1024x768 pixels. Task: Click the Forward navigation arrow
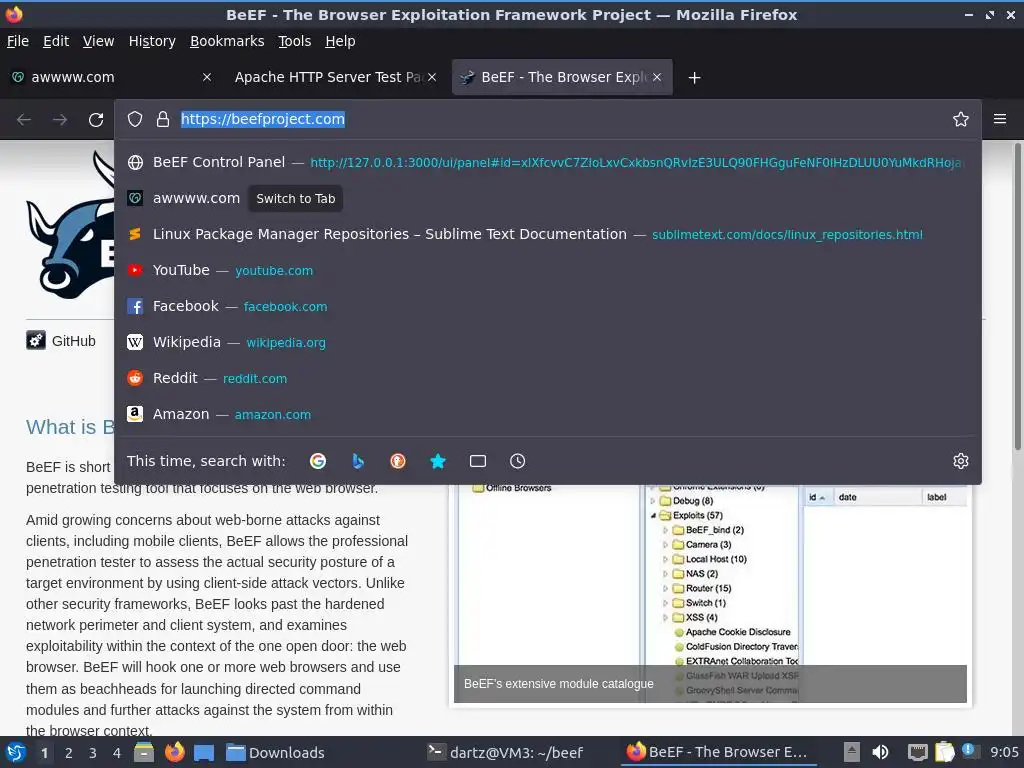point(60,120)
